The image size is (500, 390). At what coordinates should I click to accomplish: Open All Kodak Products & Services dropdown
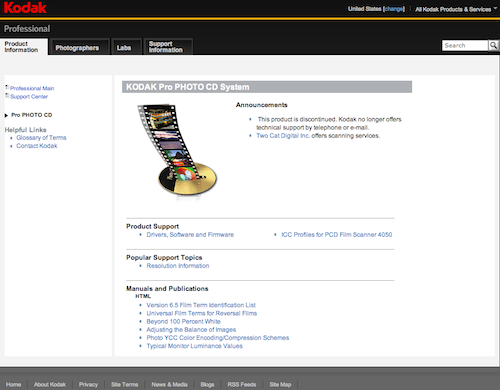(x=456, y=9)
